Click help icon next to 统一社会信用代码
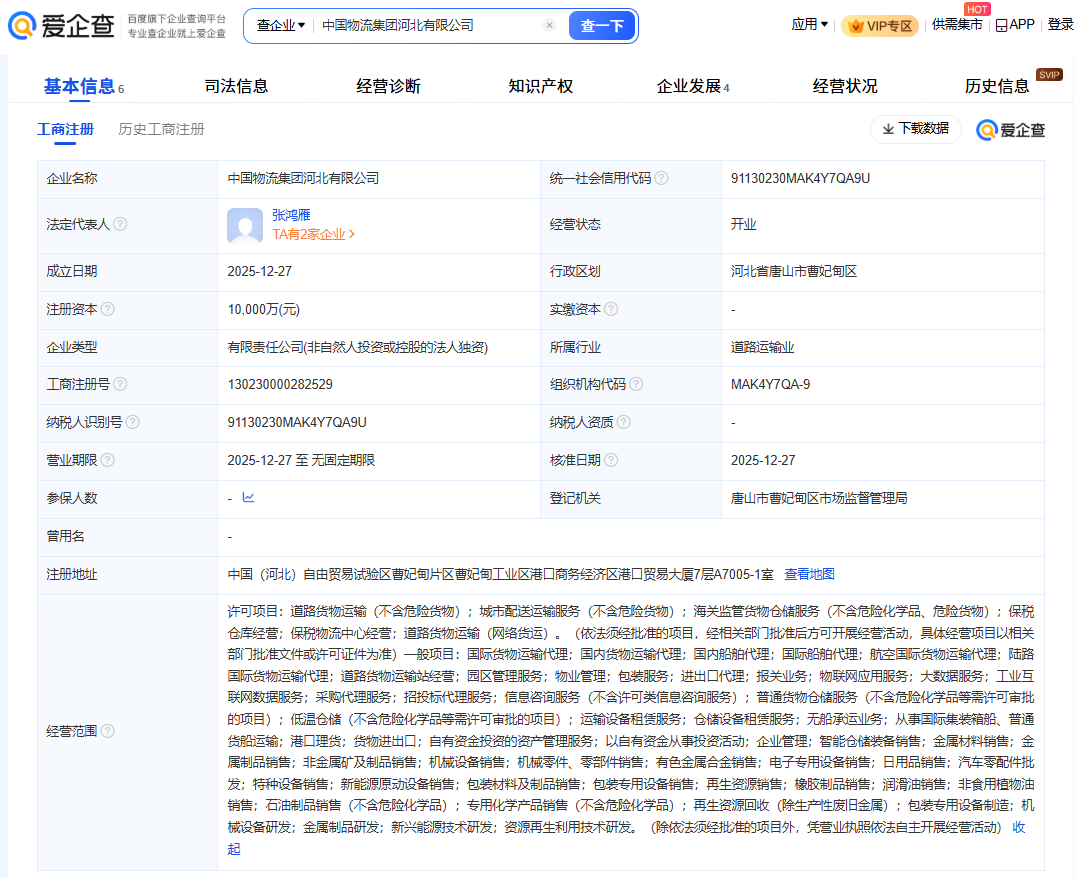Screen dimensions: 1074x878 pos(661,179)
